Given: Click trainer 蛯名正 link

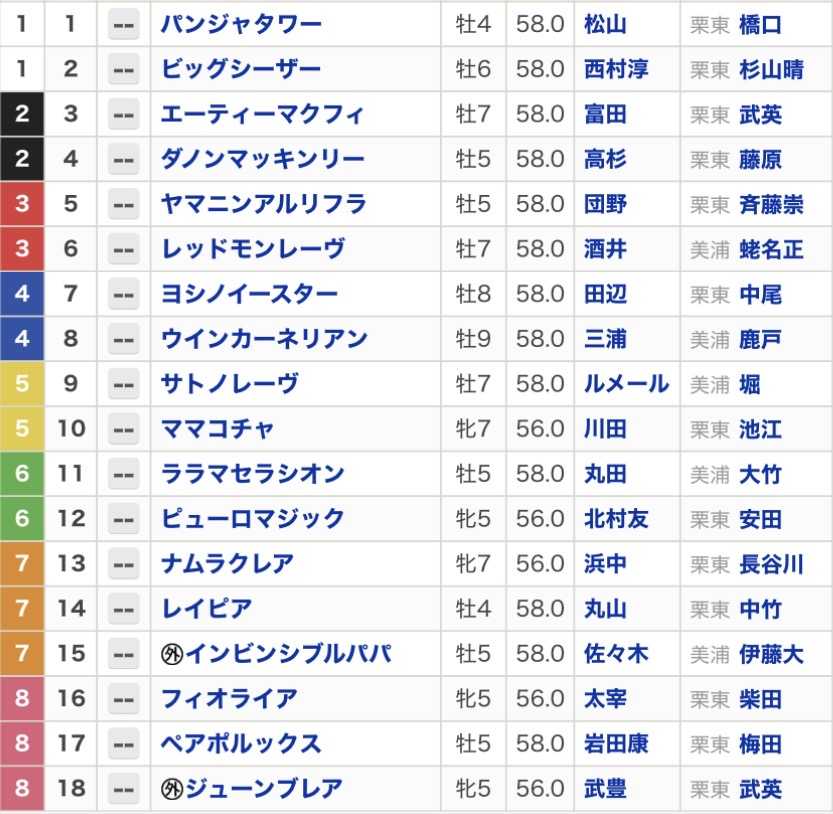Looking at the screenshot, I should click(771, 249).
